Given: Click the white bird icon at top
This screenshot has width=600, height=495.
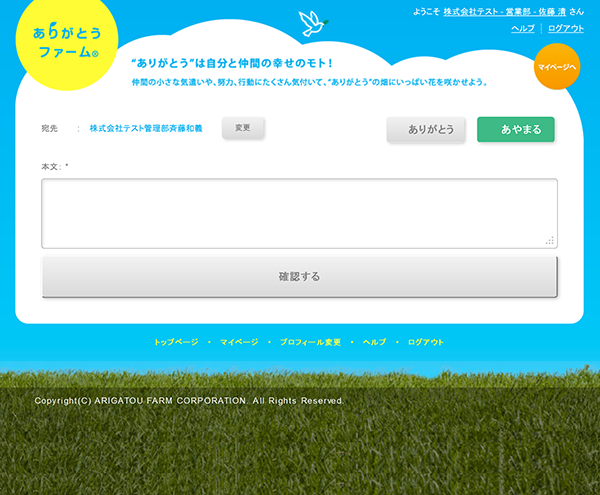Looking at the screenshot, I should click(x=313, y=23).
